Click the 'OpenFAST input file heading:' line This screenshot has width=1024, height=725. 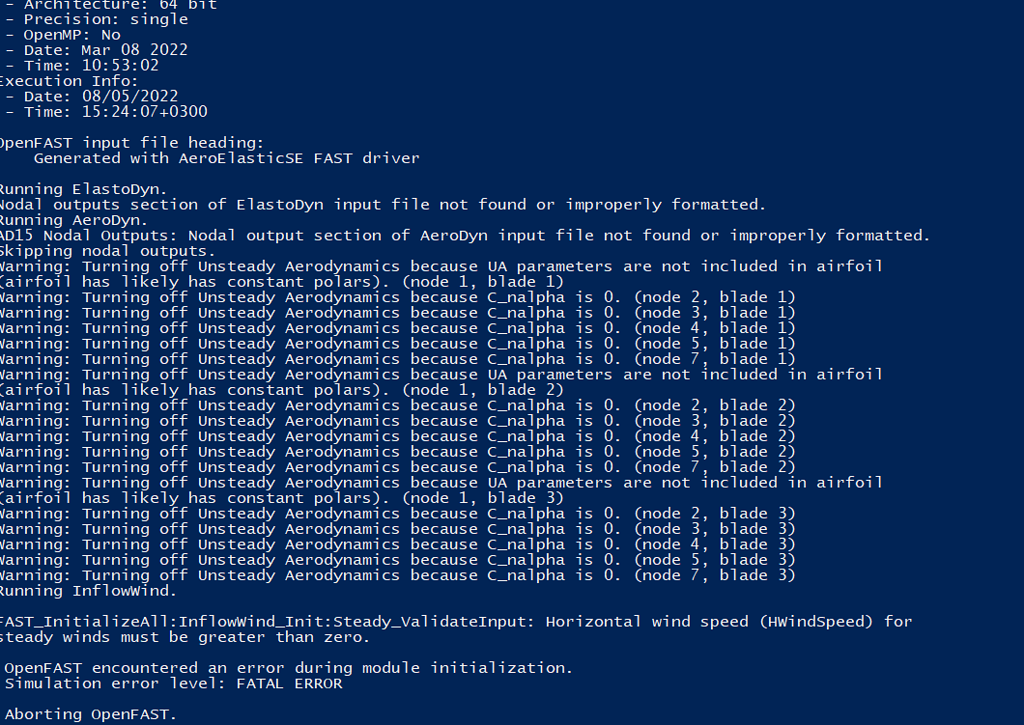131,143
